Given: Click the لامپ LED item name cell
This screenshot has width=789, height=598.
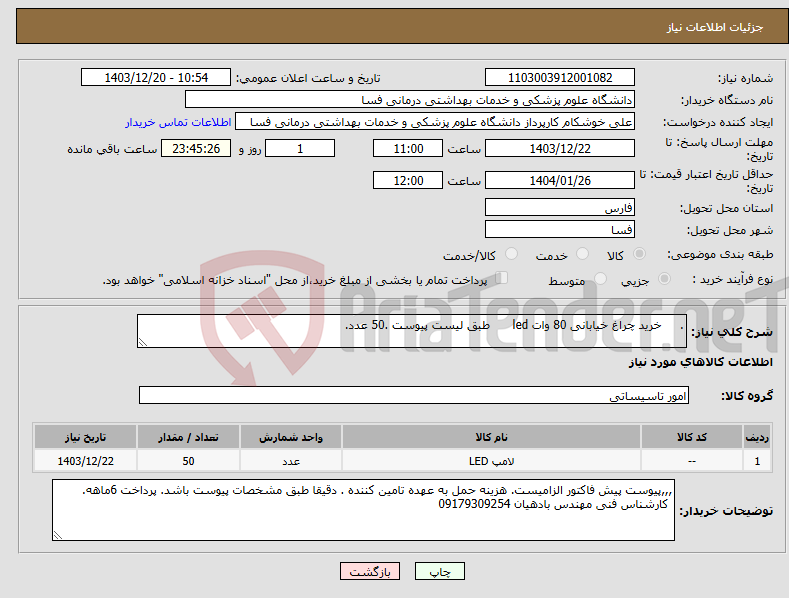Looking at the screenshot, I should click(491, 461).
